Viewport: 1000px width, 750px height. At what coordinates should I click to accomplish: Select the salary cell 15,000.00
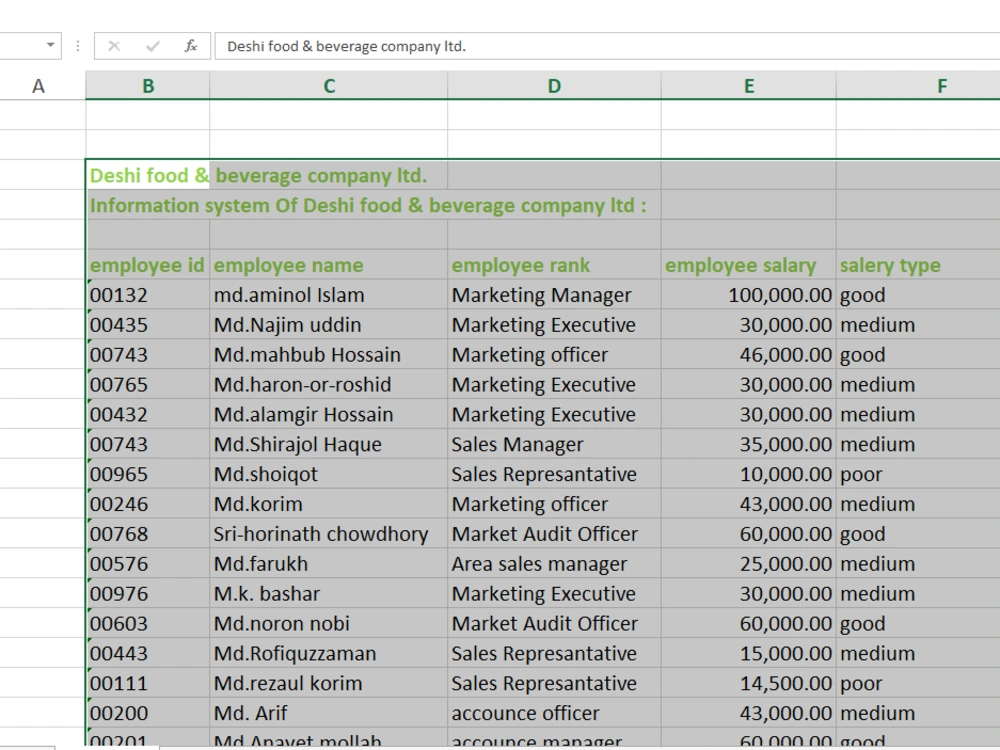pos(749,653)
